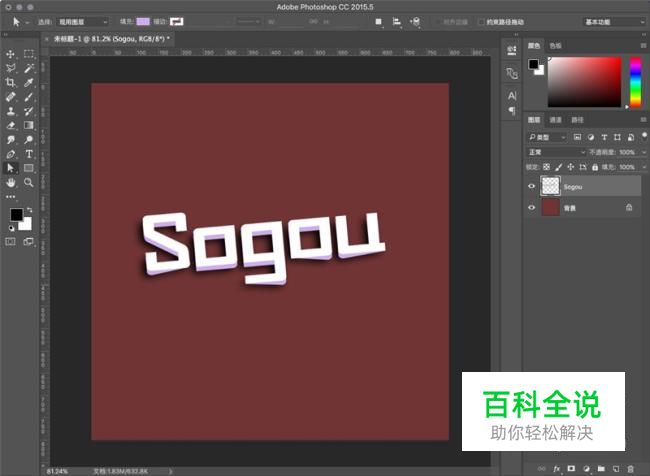Change screen mode from toolbar bottom
The width and height of the screenshot is (650, 476).
tap(29, 241)
